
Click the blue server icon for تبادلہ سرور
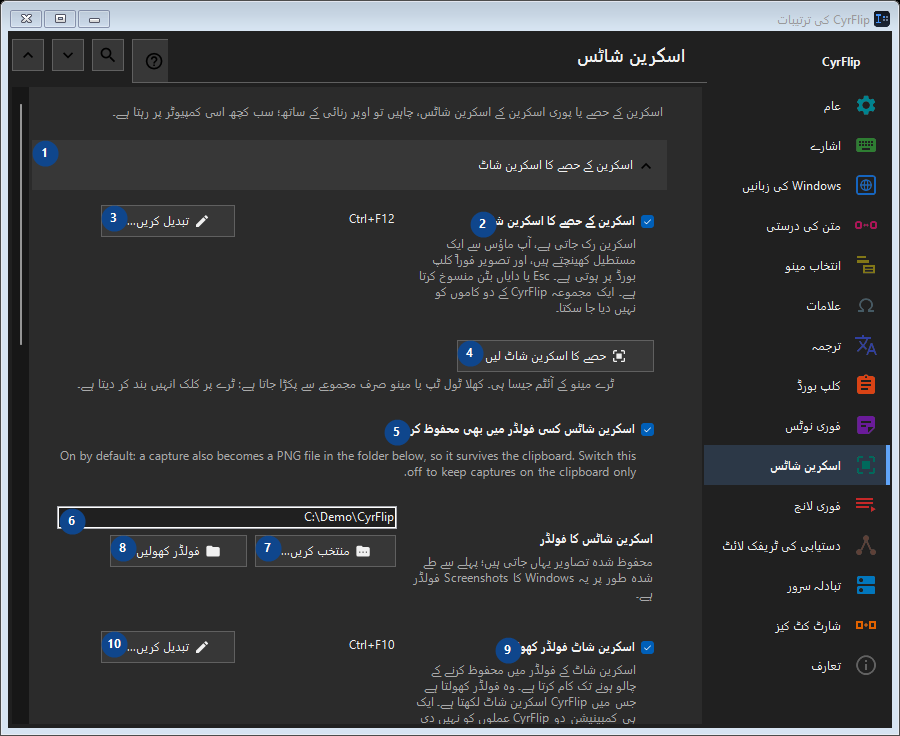[x=866, y=585]
